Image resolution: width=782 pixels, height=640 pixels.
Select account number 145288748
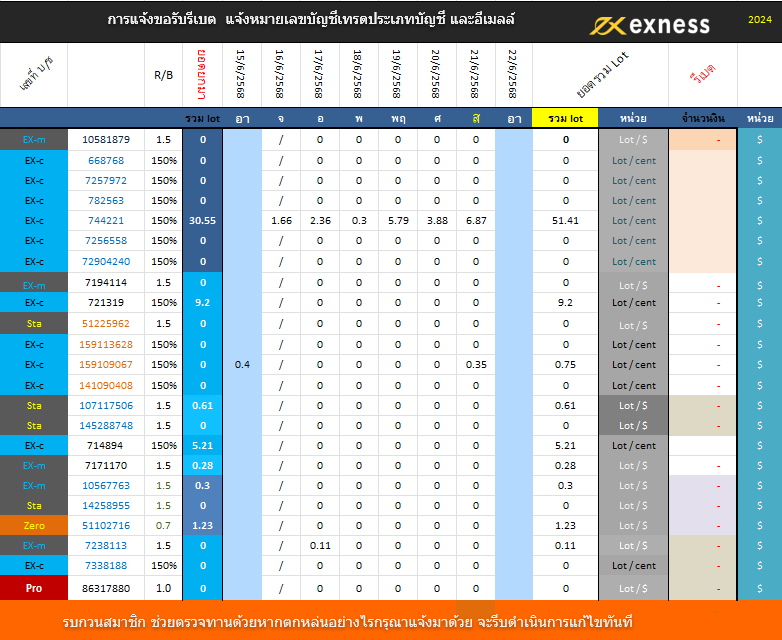click(106, 426)
